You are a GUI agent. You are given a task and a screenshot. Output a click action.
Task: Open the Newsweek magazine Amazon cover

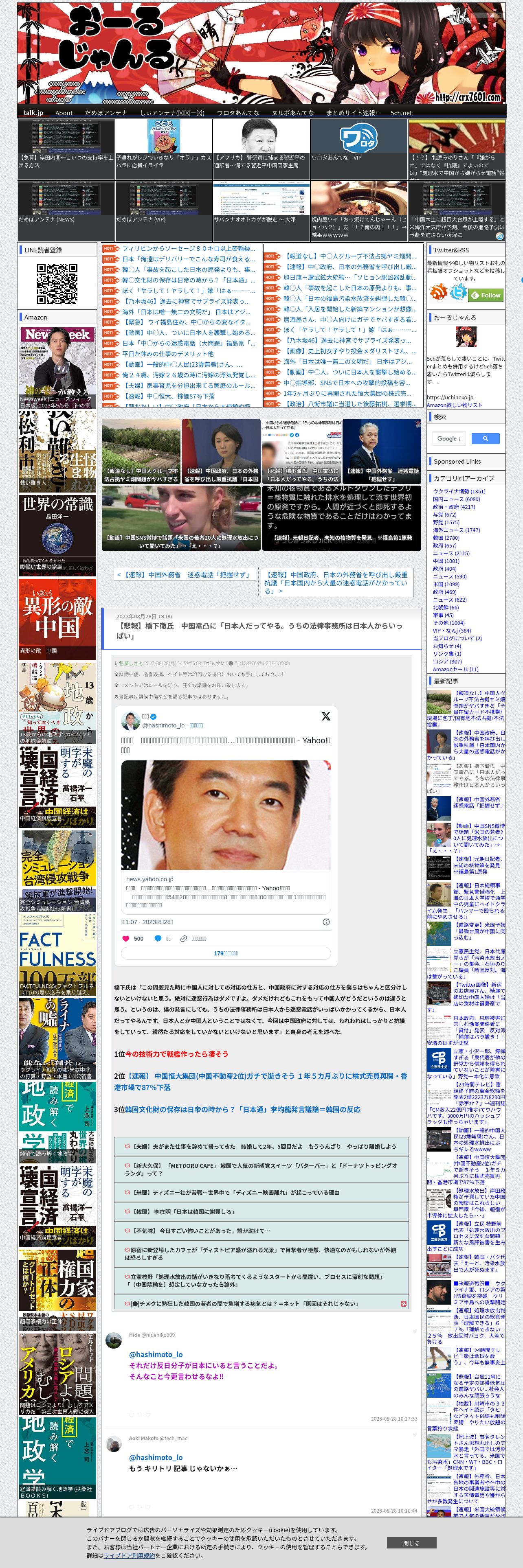tap(57, 368)
